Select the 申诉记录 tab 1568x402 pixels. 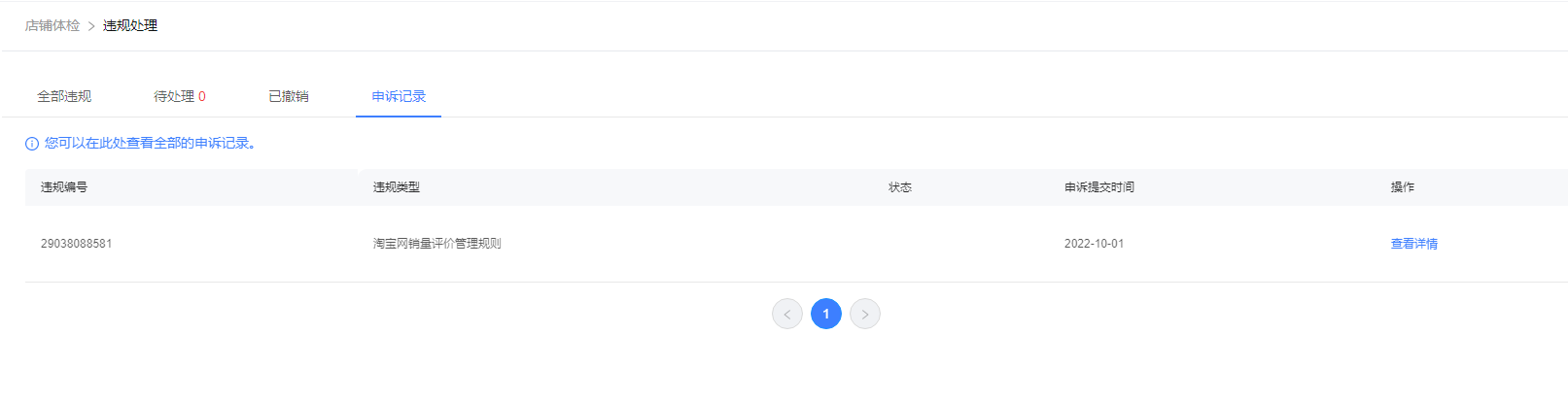(x=399, y=96)
